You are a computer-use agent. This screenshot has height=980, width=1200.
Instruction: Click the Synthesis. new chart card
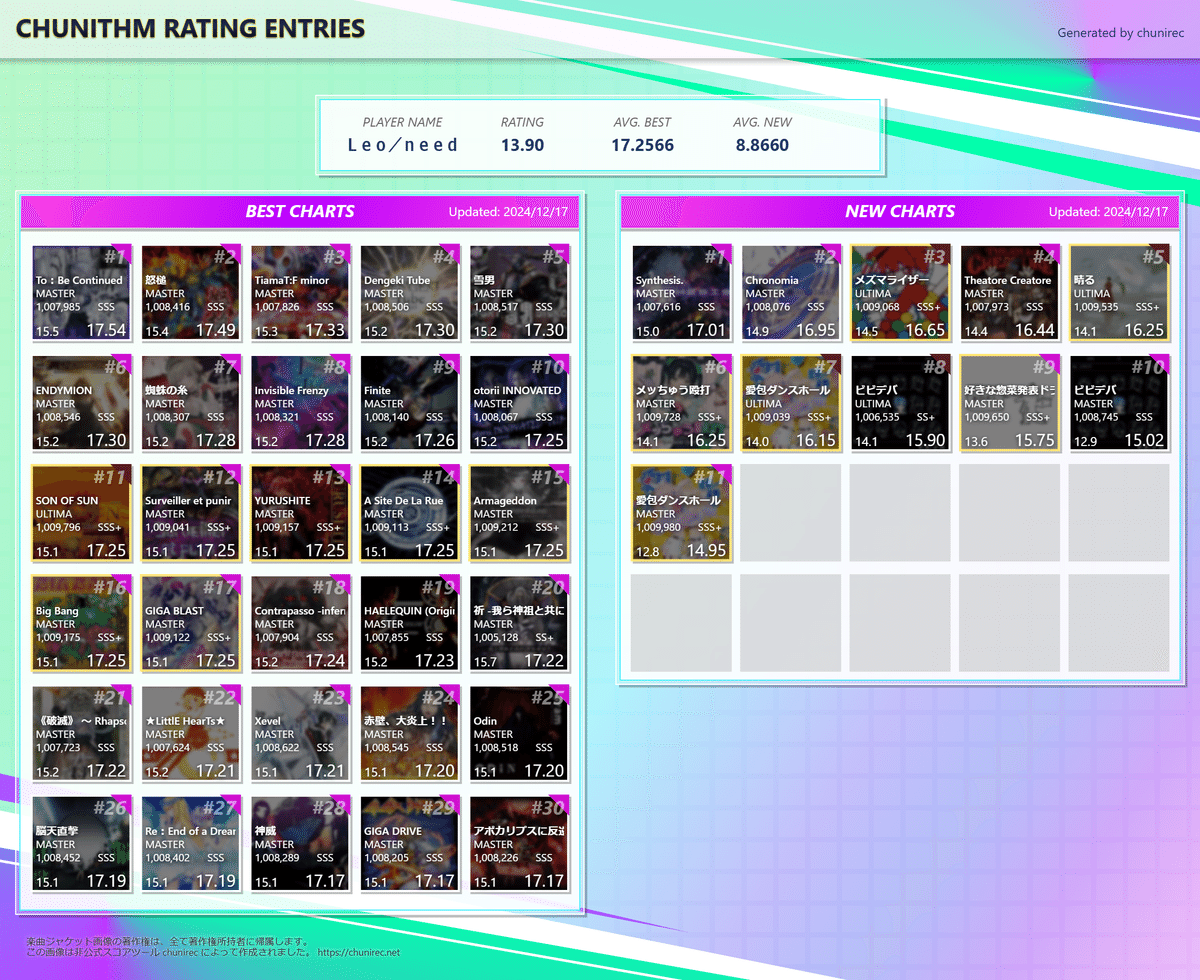682,293
